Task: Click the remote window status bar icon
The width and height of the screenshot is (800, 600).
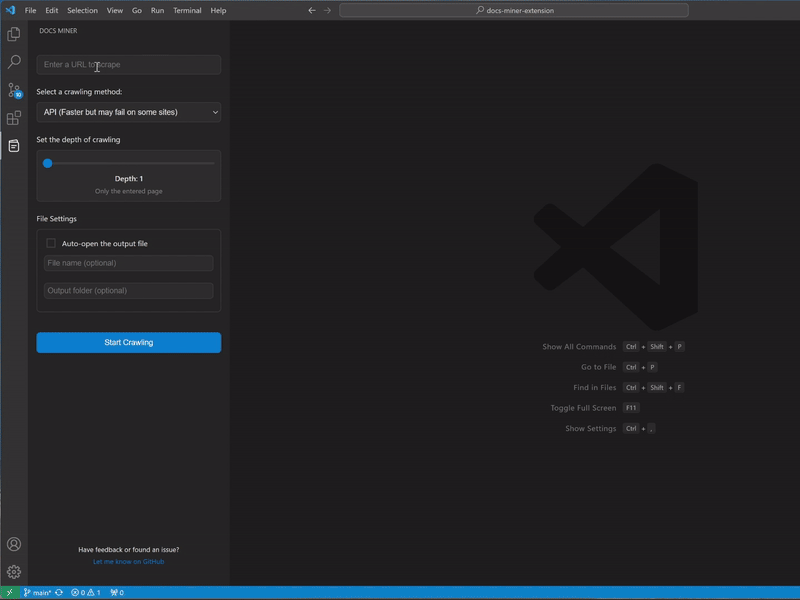Action: tap(9, 593)
